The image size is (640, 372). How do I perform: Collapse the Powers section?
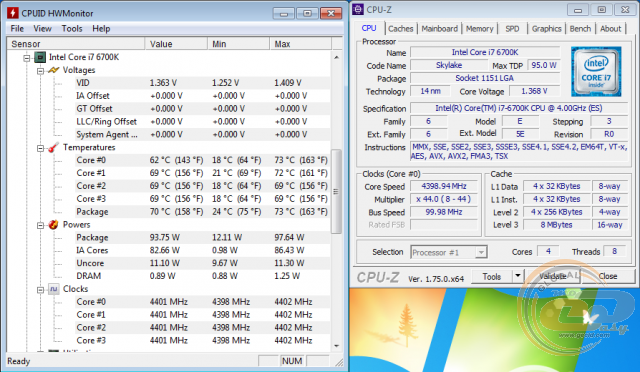coord(40,225)
